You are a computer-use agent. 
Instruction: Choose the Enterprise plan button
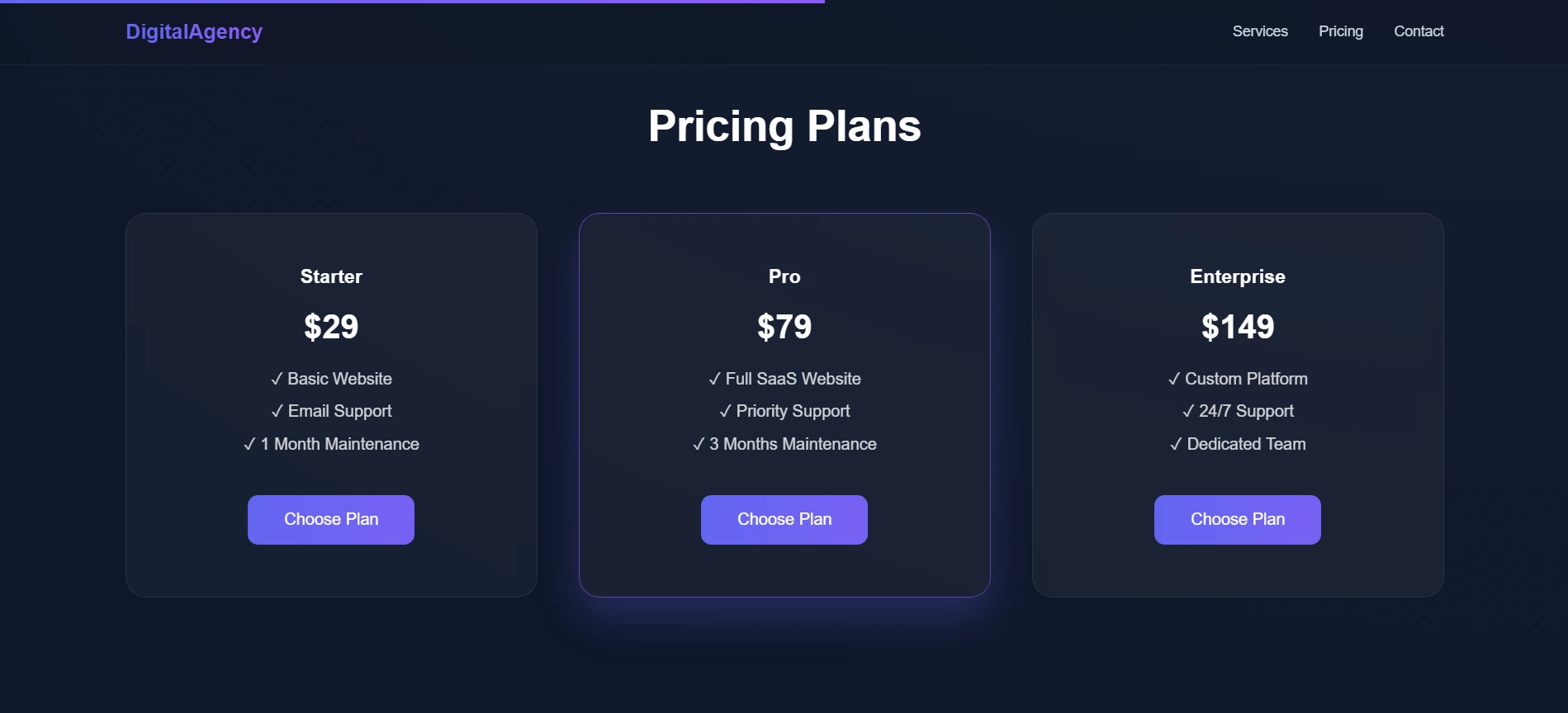pos(1237,519)
